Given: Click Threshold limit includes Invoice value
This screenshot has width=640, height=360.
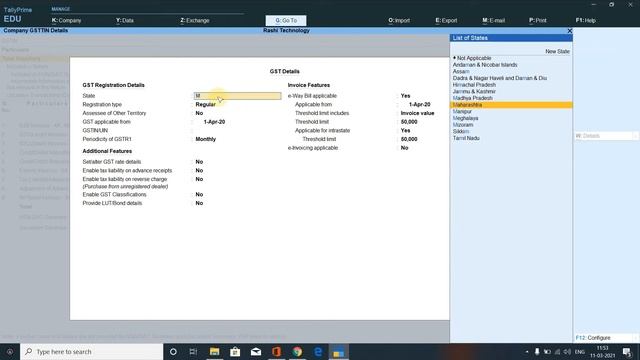Looking at the screenshot, I should pyautogui.click(x=418, y=113).
